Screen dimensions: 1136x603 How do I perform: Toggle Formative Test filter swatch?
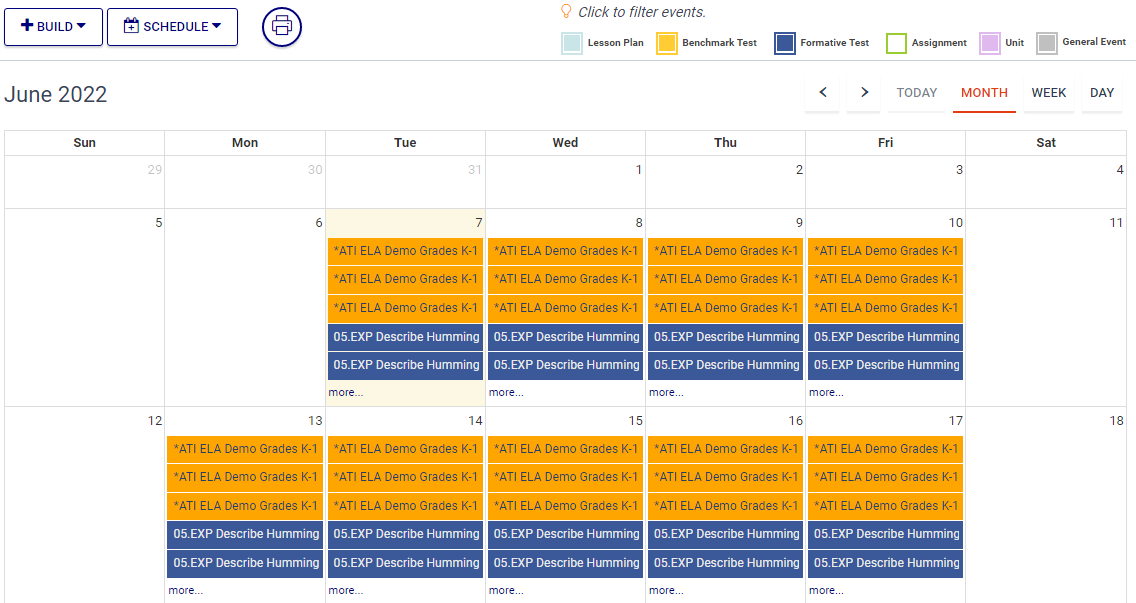(785, 43)
